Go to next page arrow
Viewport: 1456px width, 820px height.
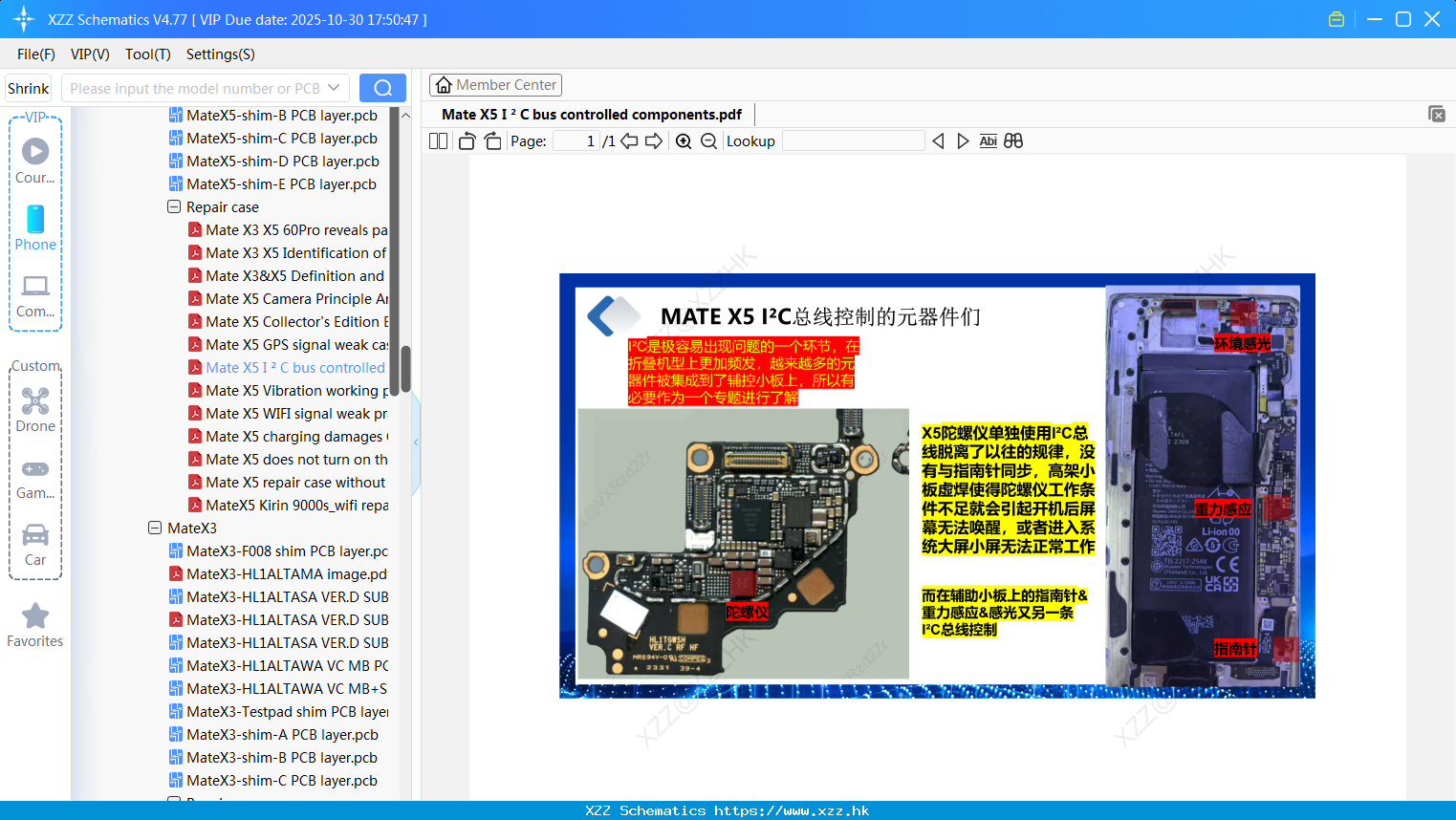point(654,141)
